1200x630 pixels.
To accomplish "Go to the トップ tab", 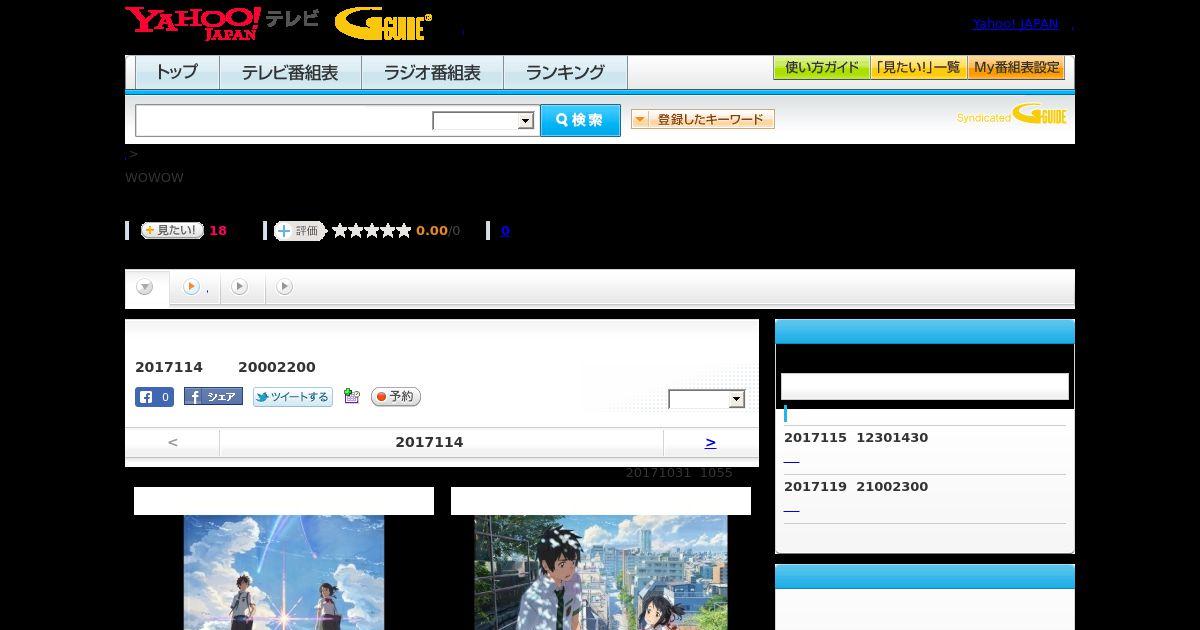I will click(177, 72).
